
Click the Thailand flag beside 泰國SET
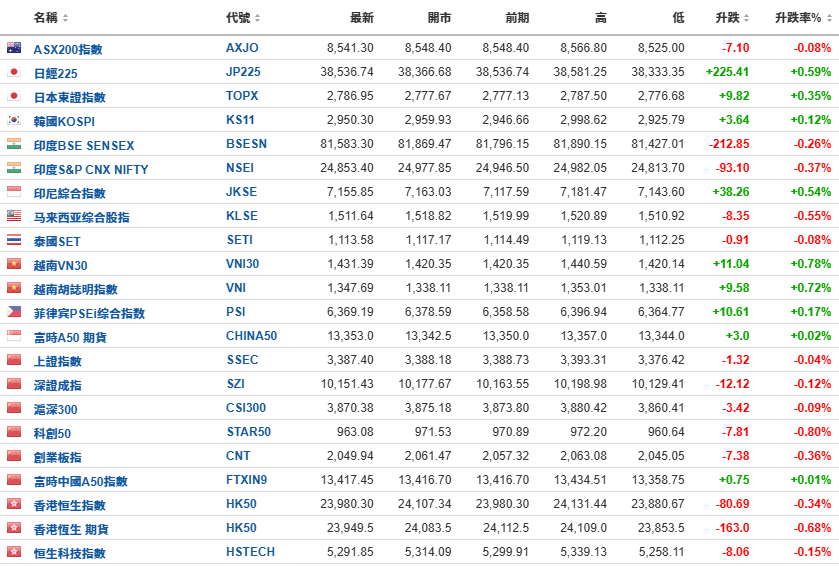click(x=14, y=240)
